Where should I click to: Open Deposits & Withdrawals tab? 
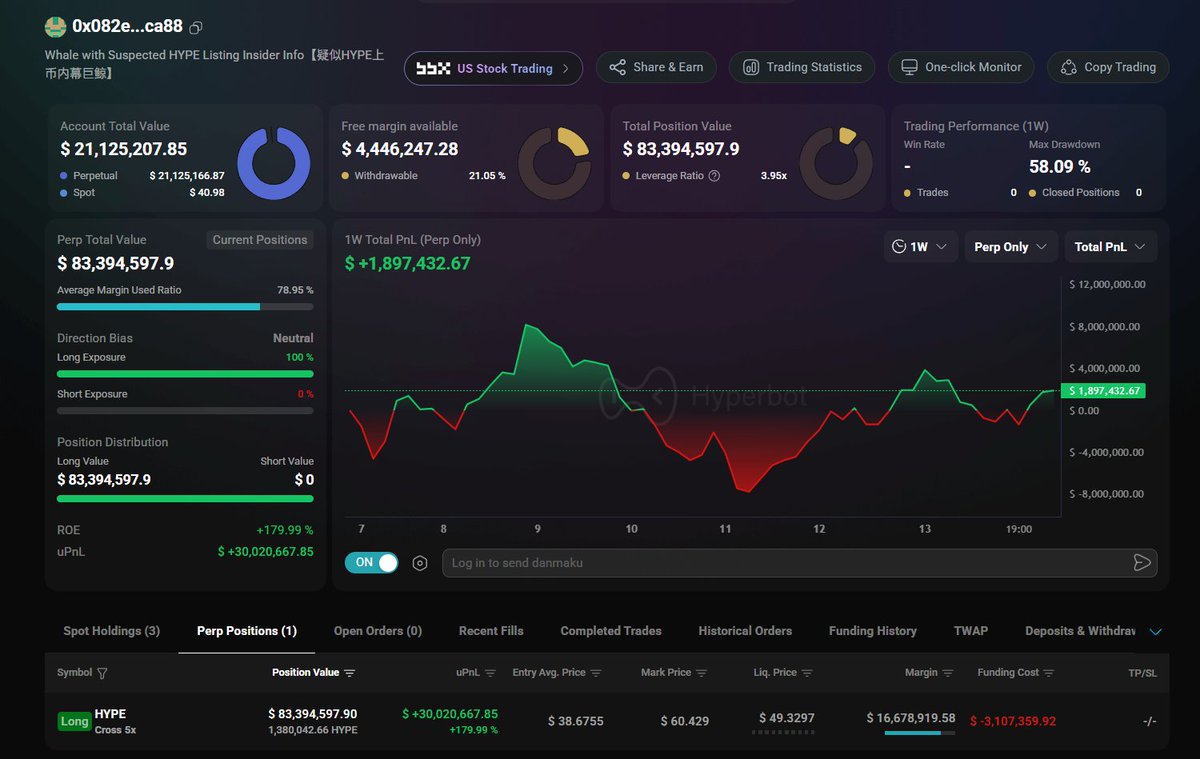[1080, 631]
